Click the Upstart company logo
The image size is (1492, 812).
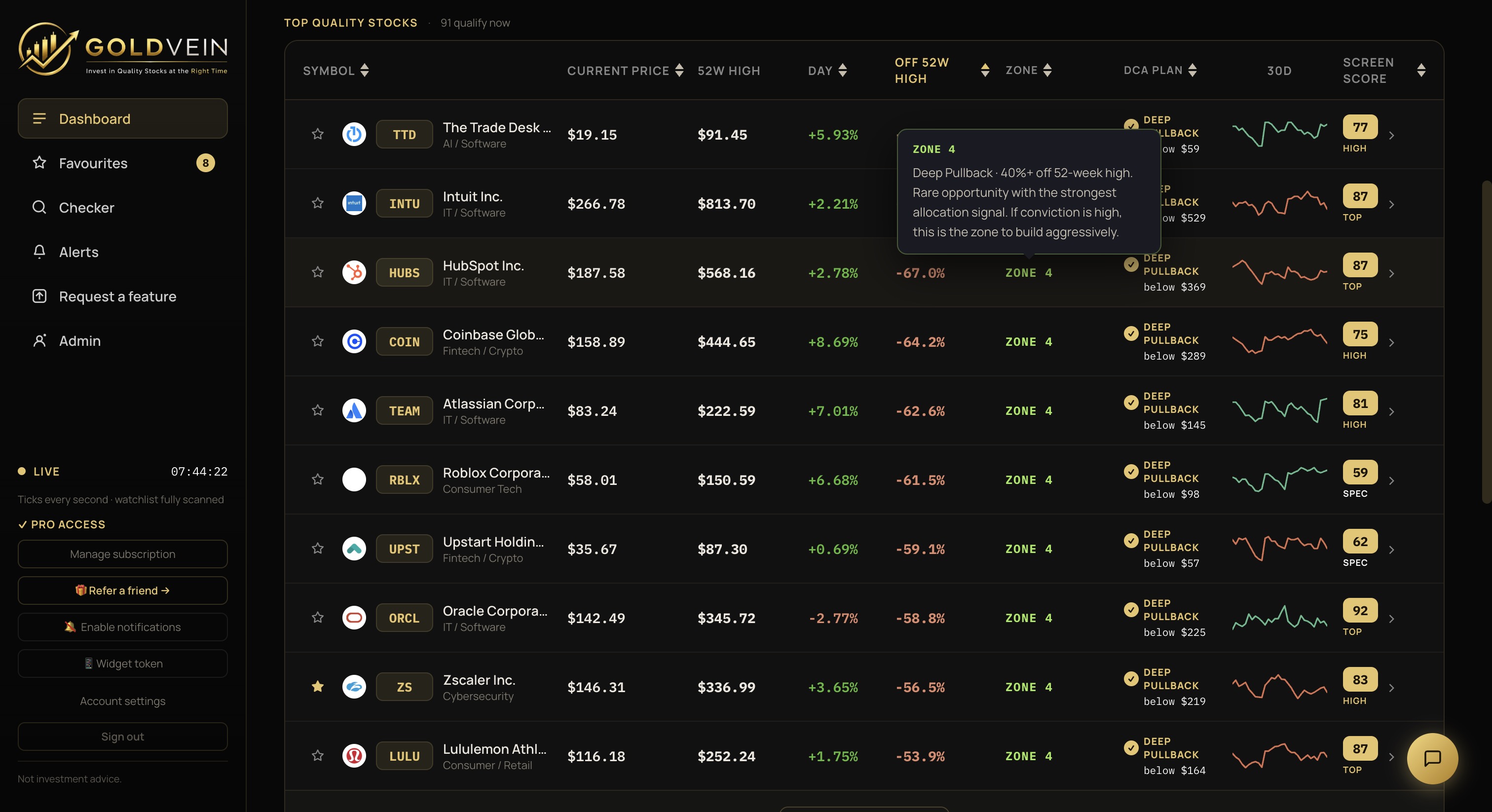pos(354,549)
